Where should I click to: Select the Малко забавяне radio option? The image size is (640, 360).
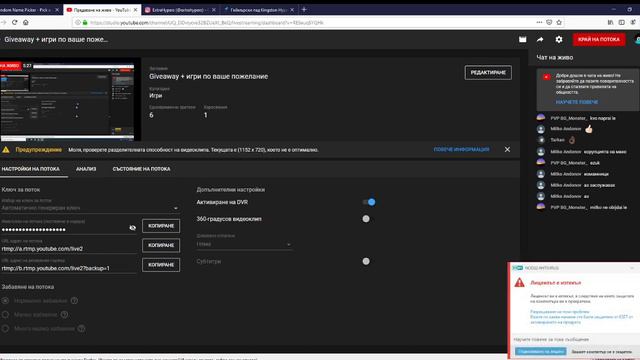coord(5,315)
